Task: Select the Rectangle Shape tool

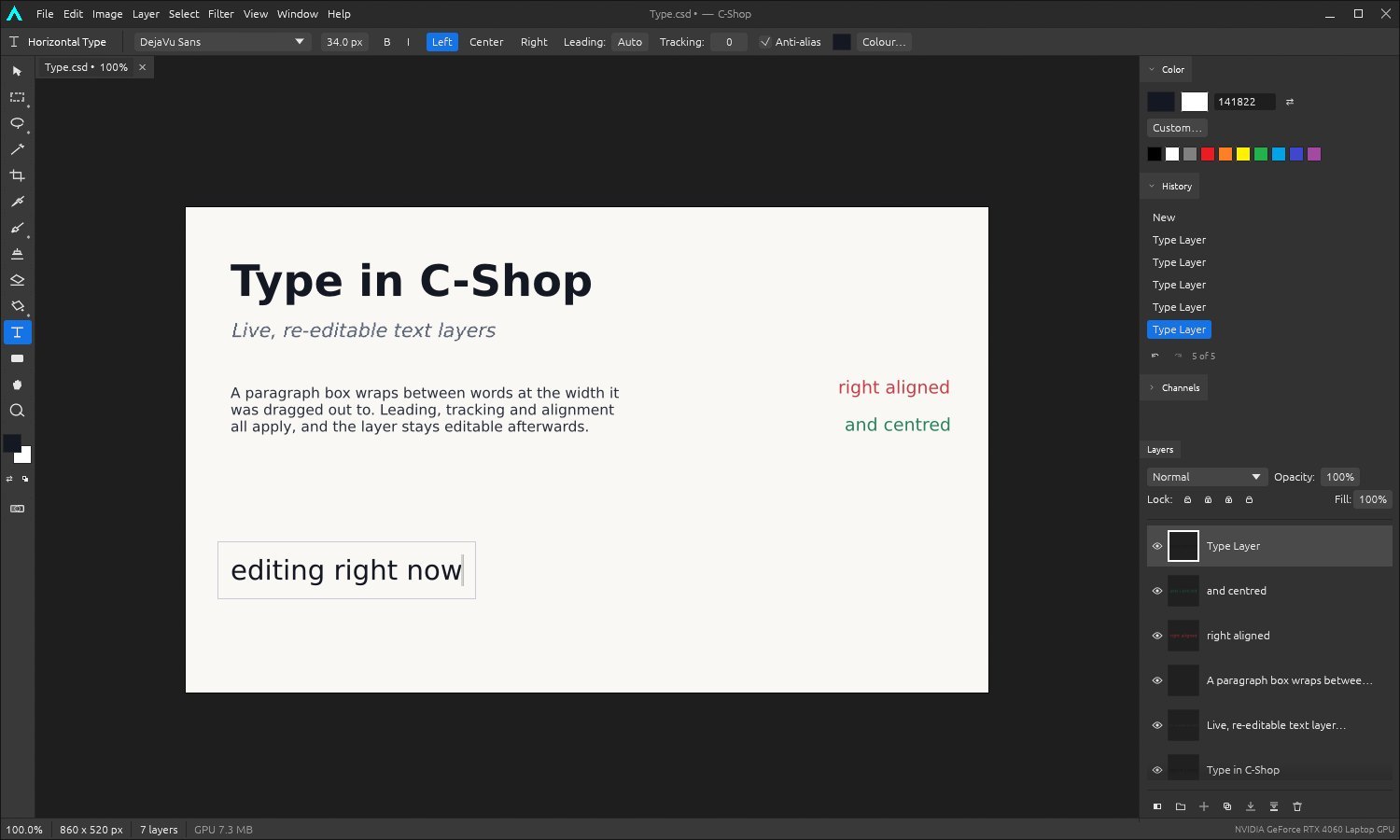Action: point(17,358)
